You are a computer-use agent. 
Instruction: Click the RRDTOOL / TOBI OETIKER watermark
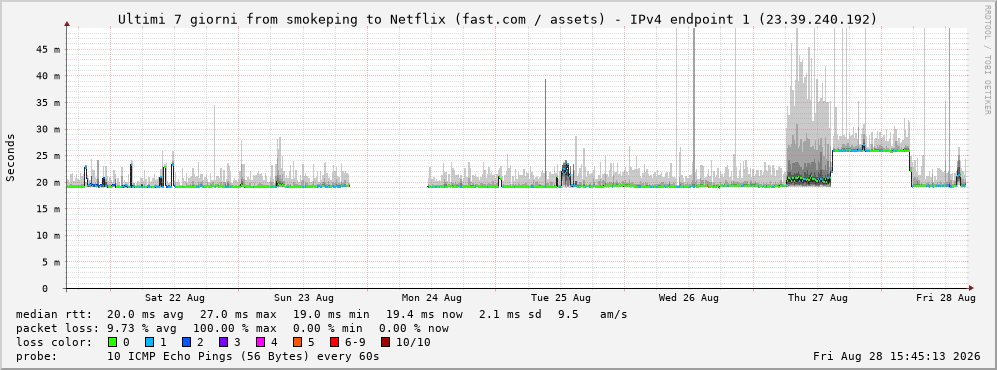(x=987, y=60)
